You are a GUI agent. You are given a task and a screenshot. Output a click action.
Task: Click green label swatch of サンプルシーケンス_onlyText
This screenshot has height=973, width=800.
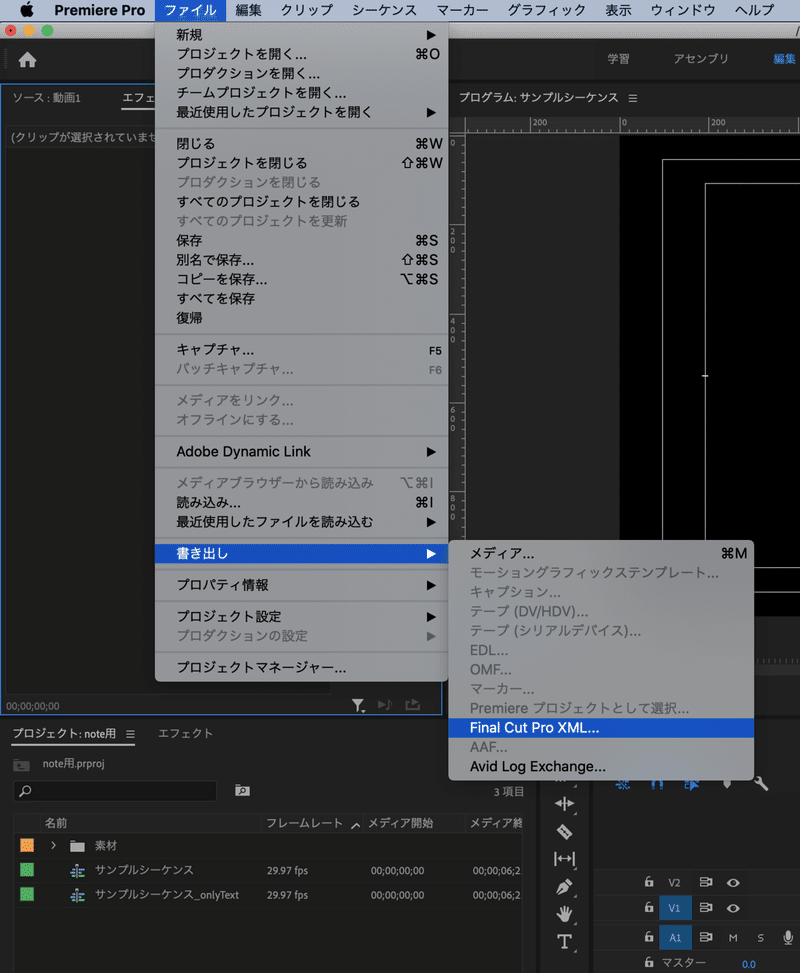click(27, 895)
